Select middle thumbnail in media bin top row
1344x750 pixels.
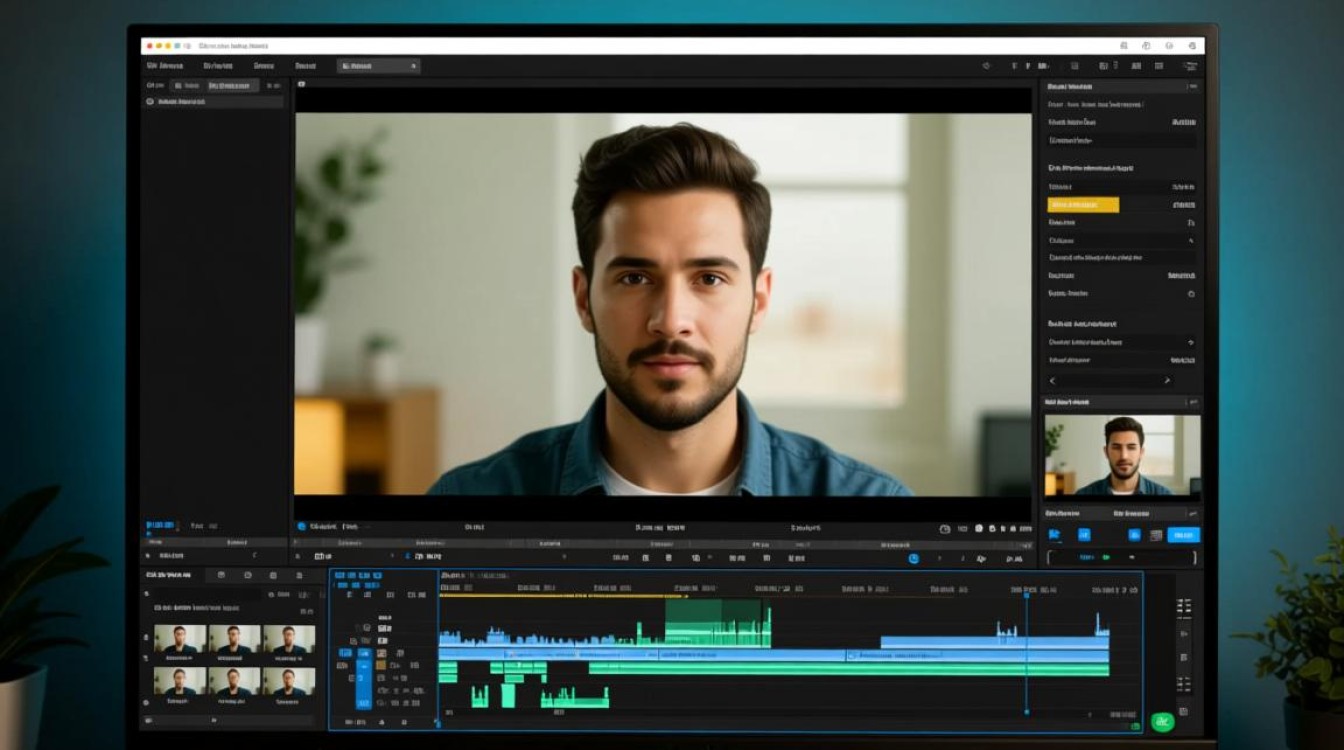click(234, 639)
